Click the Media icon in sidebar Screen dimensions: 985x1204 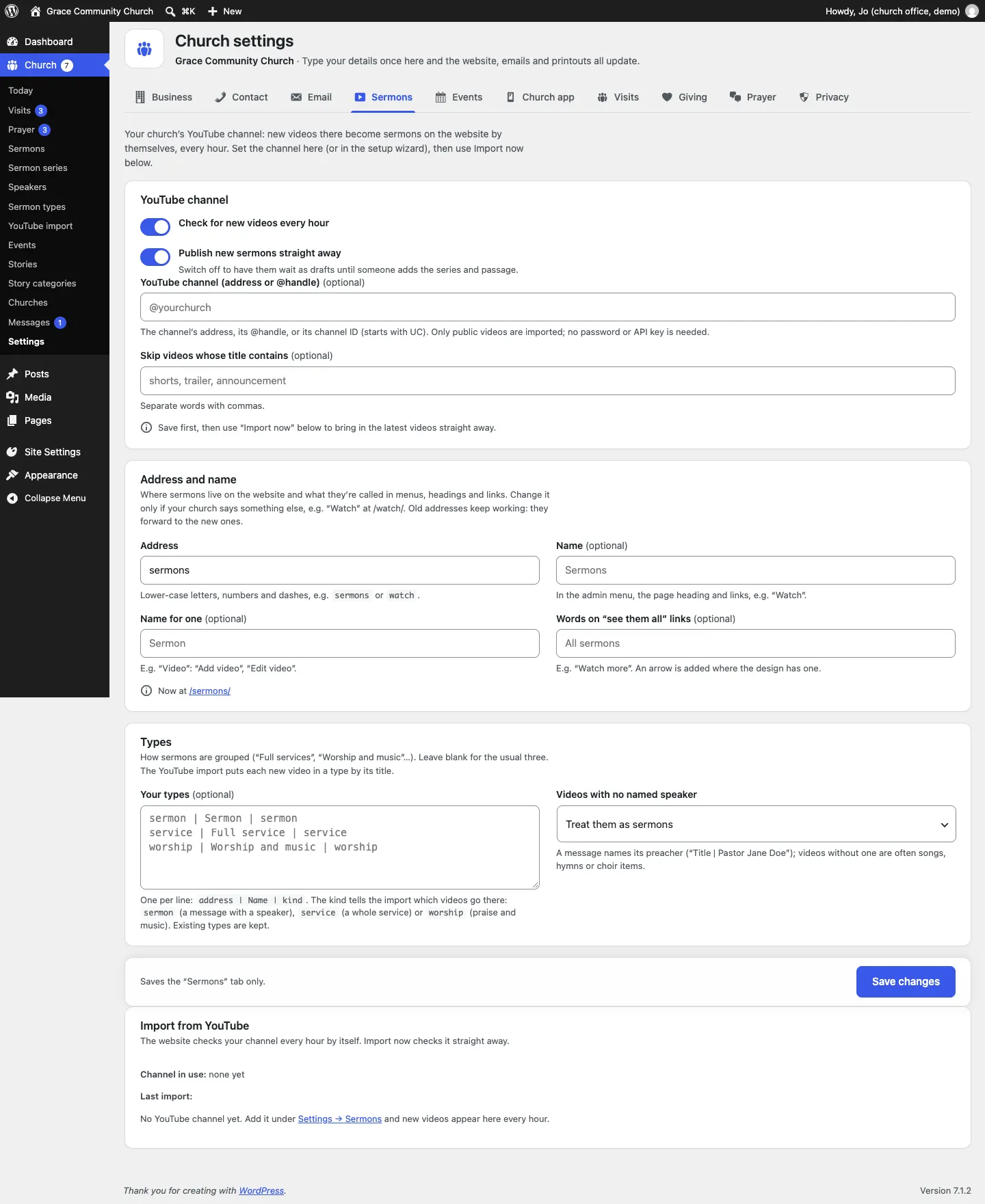(12, 397)
